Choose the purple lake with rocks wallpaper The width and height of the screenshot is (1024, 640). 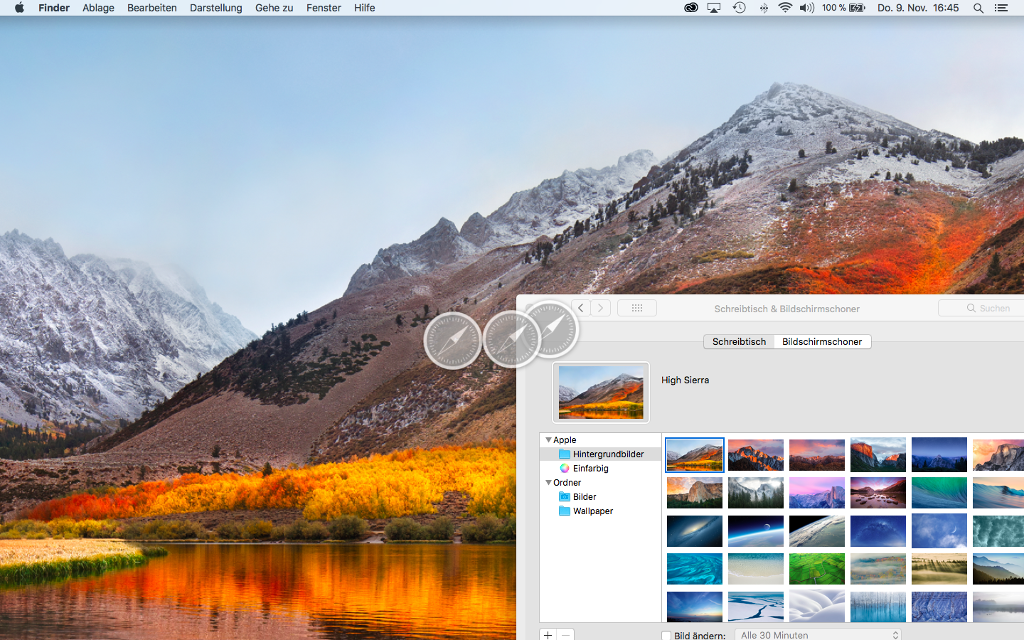tap(878, 492)
